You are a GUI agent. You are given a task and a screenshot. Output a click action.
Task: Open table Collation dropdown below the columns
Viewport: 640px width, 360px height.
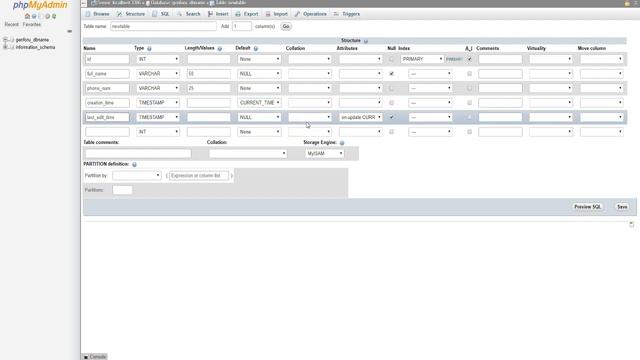[248, 153]
